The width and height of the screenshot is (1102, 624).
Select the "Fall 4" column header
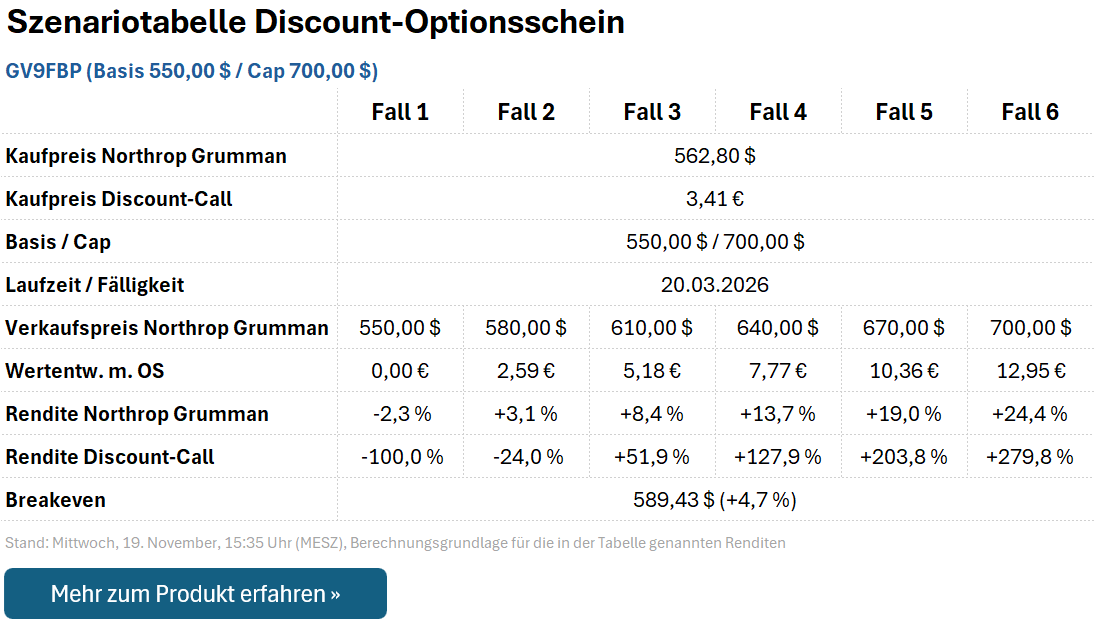tap(778, 112)
